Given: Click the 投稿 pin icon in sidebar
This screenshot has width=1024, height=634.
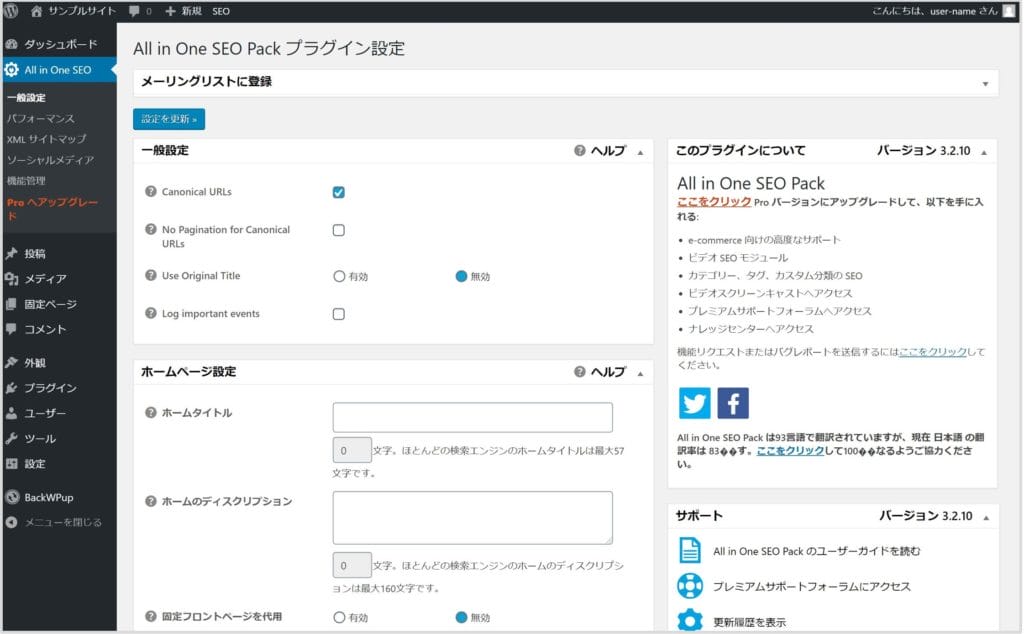Looking at the screenshot, I should 11,253.
